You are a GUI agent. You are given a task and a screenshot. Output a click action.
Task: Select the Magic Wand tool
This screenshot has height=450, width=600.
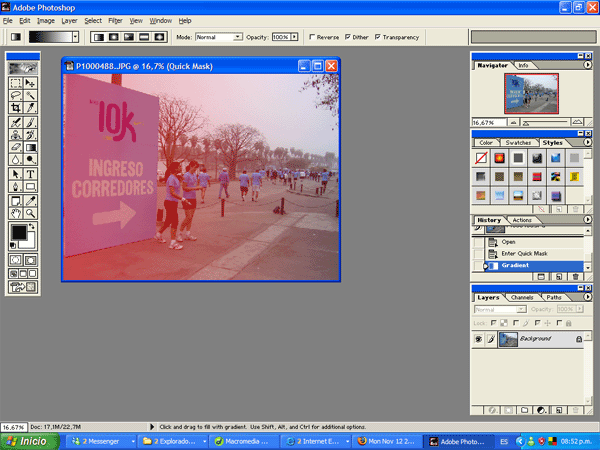(30, 95)
